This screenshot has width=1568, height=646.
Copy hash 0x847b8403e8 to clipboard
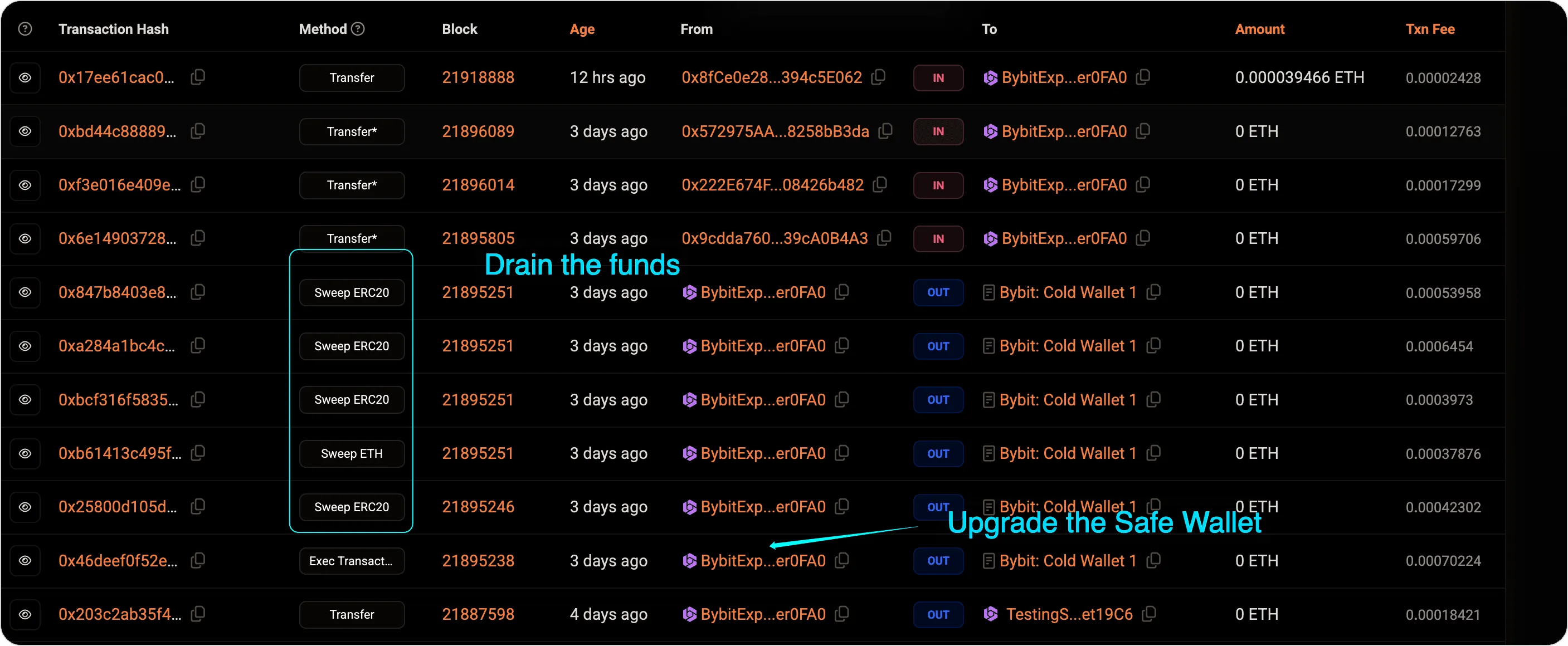pos(198,292)
